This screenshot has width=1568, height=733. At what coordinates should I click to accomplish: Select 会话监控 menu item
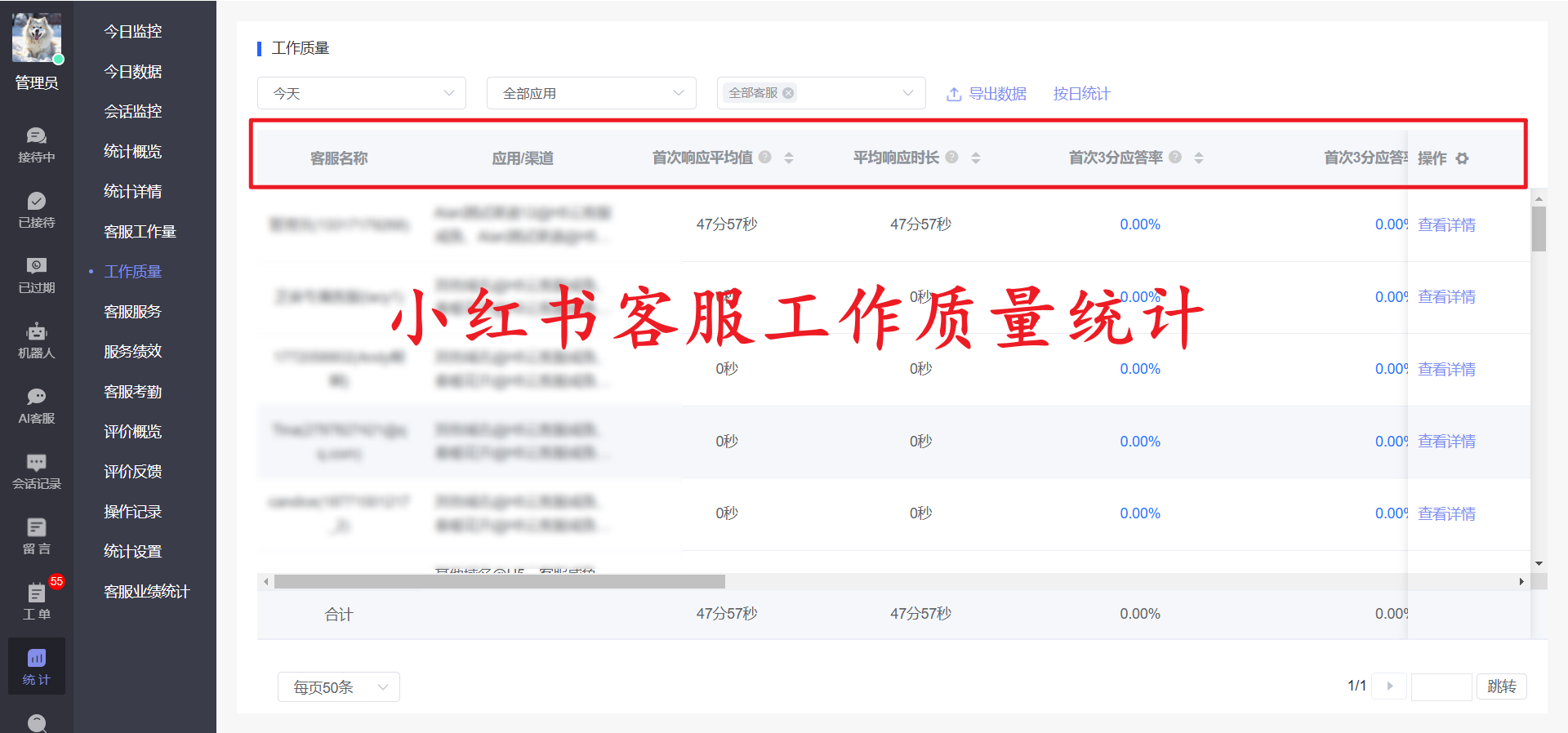133,111
